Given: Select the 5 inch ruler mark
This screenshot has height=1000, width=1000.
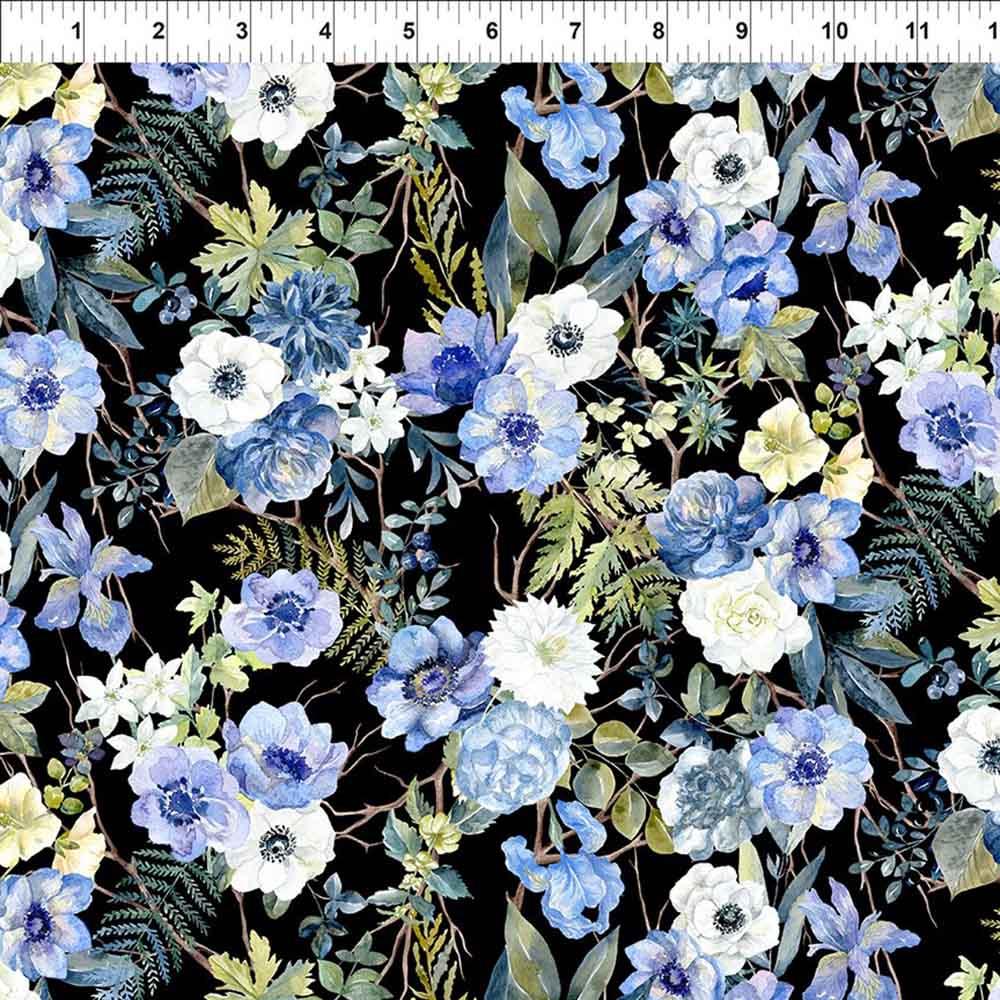Looking at the screenshot, I should 409,32.
